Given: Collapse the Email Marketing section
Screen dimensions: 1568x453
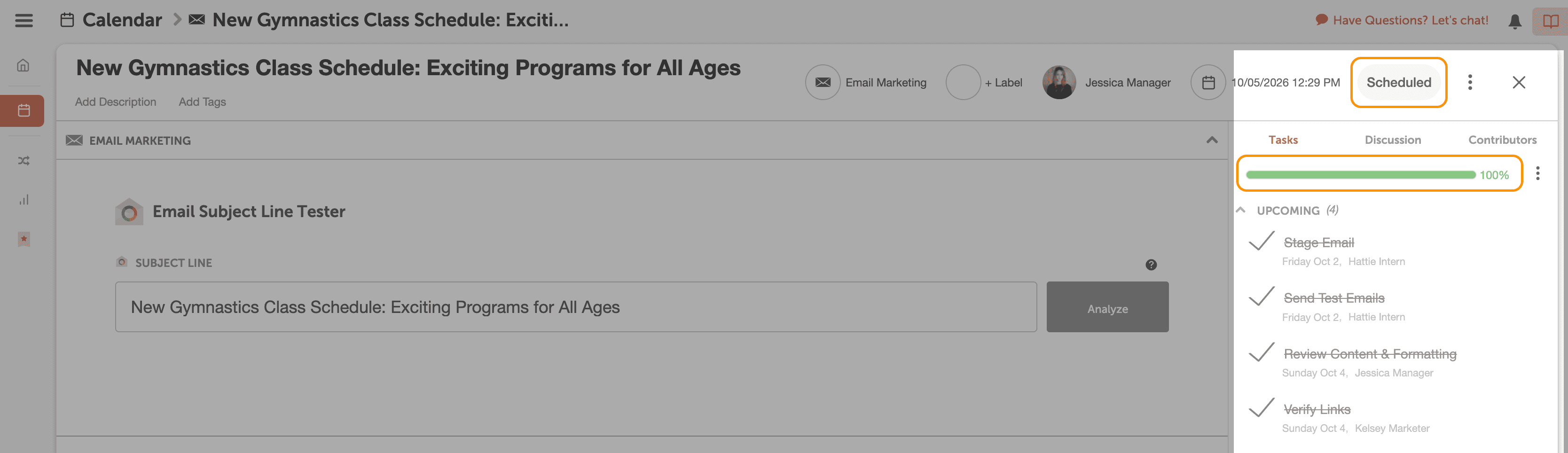Looking at the screenshot, I should tap(1211, 141).
